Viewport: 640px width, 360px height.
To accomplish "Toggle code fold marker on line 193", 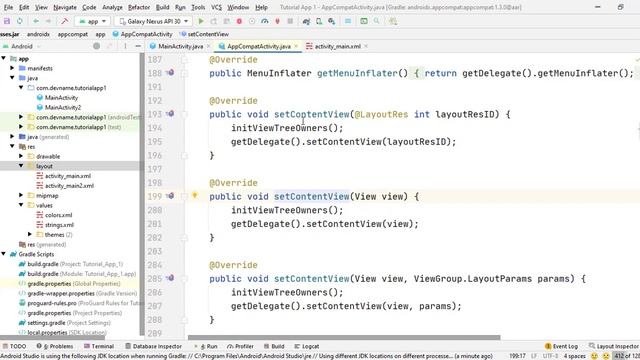I will click(x=184, y=114).
